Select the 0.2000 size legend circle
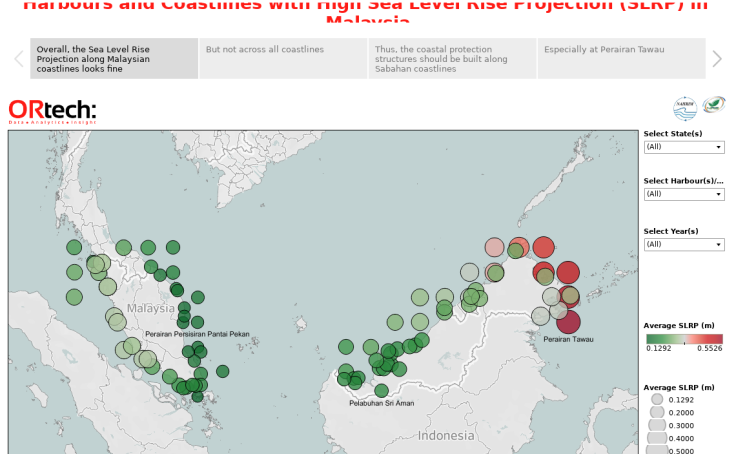The width and height of the screenshot is (736, 454). pos(657,412)
